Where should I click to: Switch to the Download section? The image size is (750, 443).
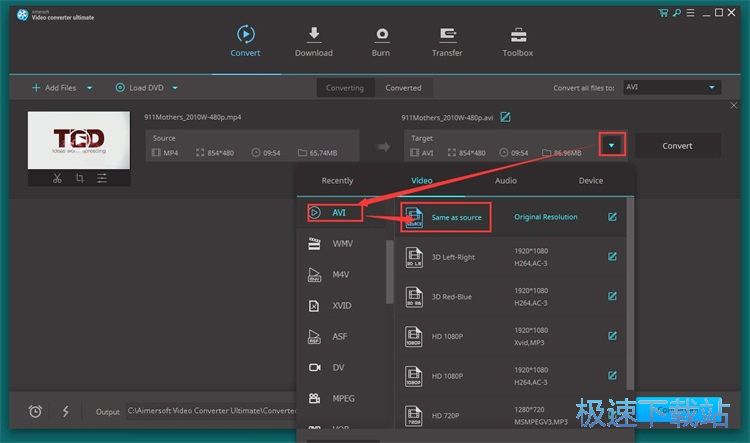coord(313,41)
